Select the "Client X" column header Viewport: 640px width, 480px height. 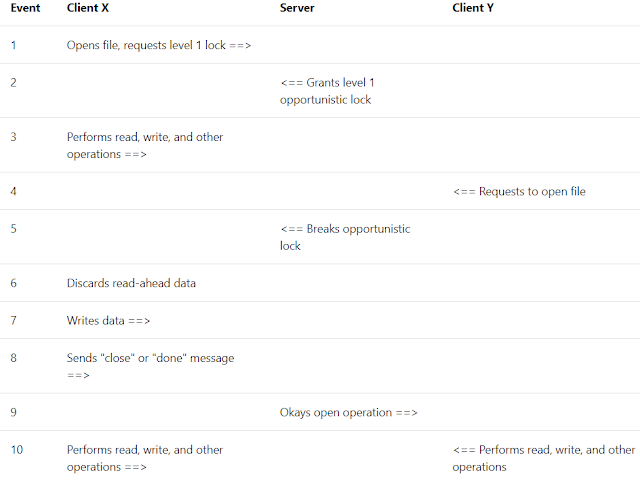click(88, 8)
